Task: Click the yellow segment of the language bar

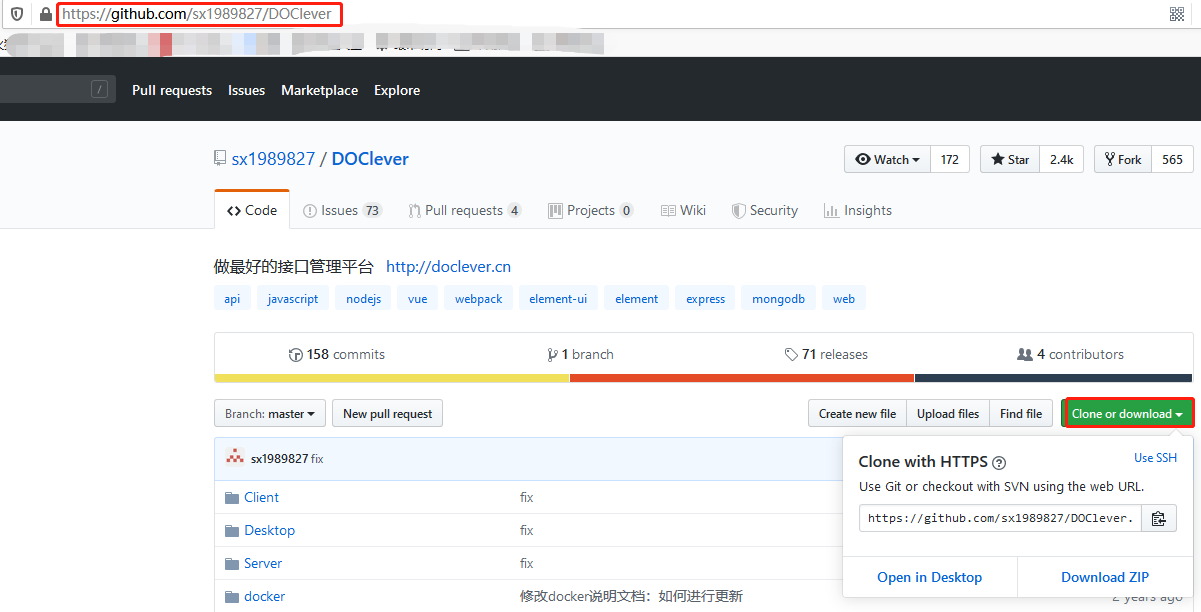Action: point(390,378)
